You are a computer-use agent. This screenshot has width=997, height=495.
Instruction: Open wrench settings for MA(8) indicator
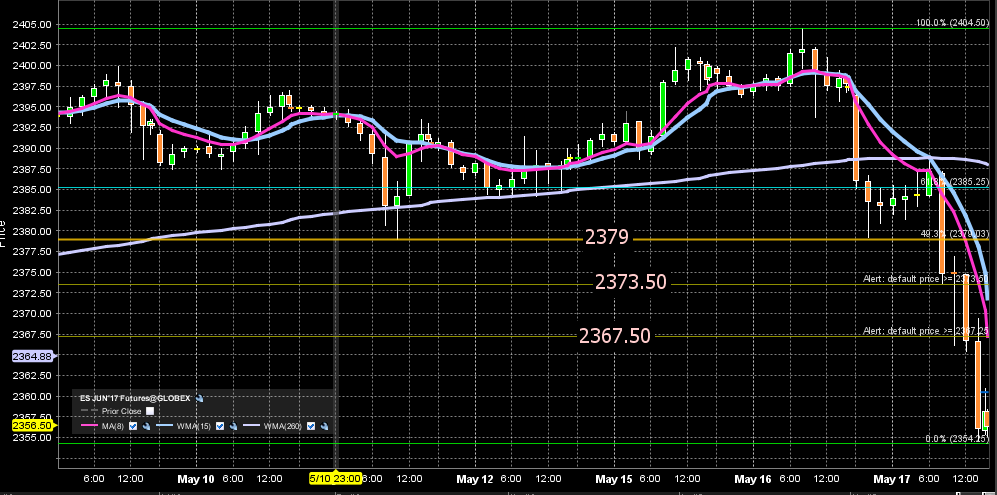tap(146, 426)
